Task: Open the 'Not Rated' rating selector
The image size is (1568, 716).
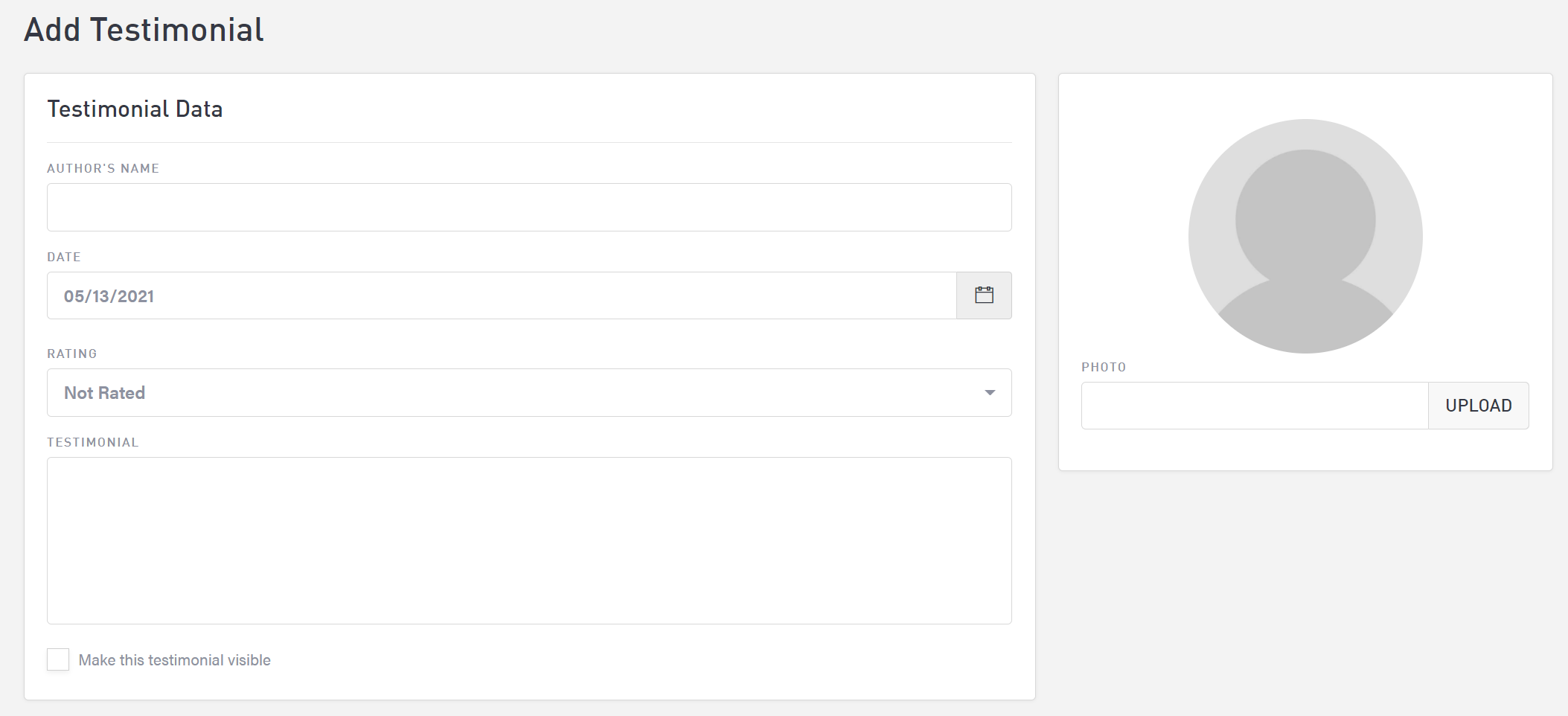Action: (521, 393)
